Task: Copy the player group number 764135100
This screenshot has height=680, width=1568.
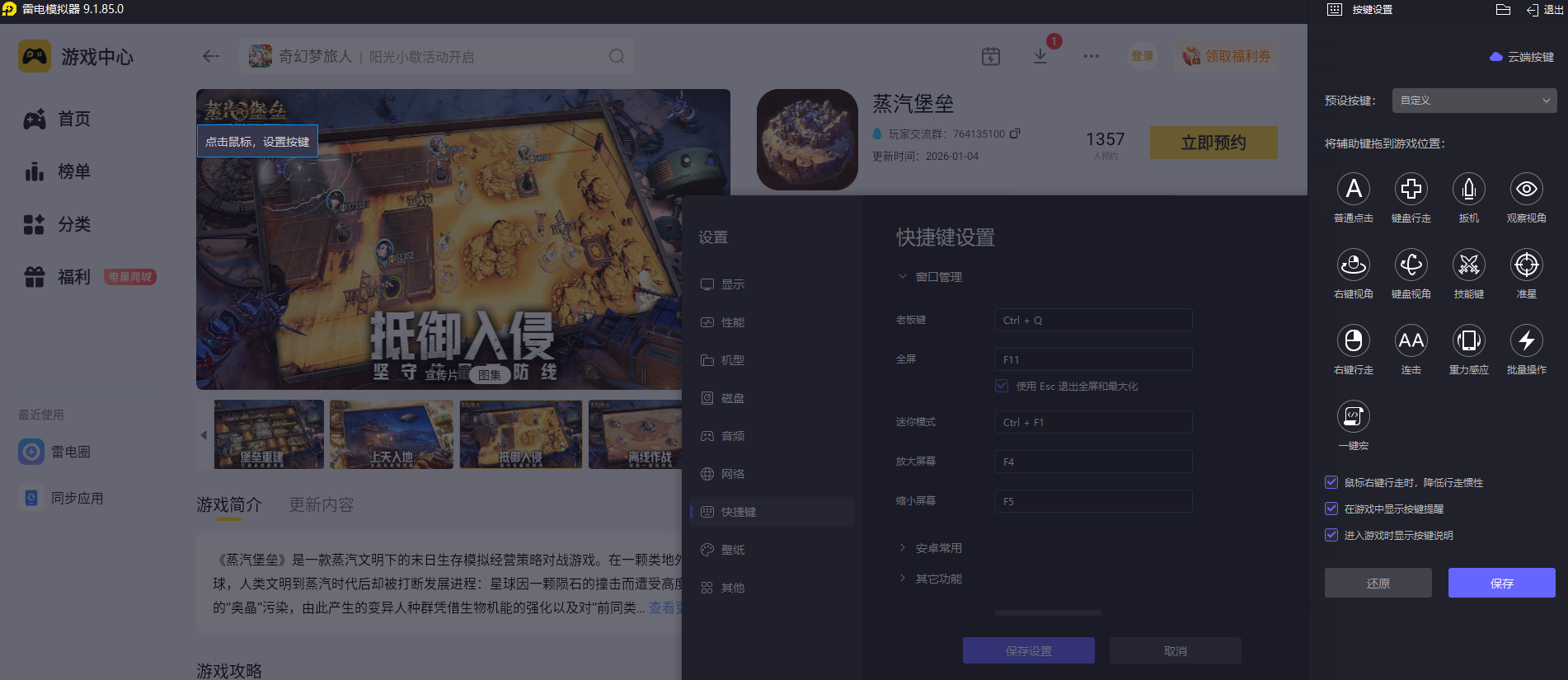Action: pos(1015,134)
